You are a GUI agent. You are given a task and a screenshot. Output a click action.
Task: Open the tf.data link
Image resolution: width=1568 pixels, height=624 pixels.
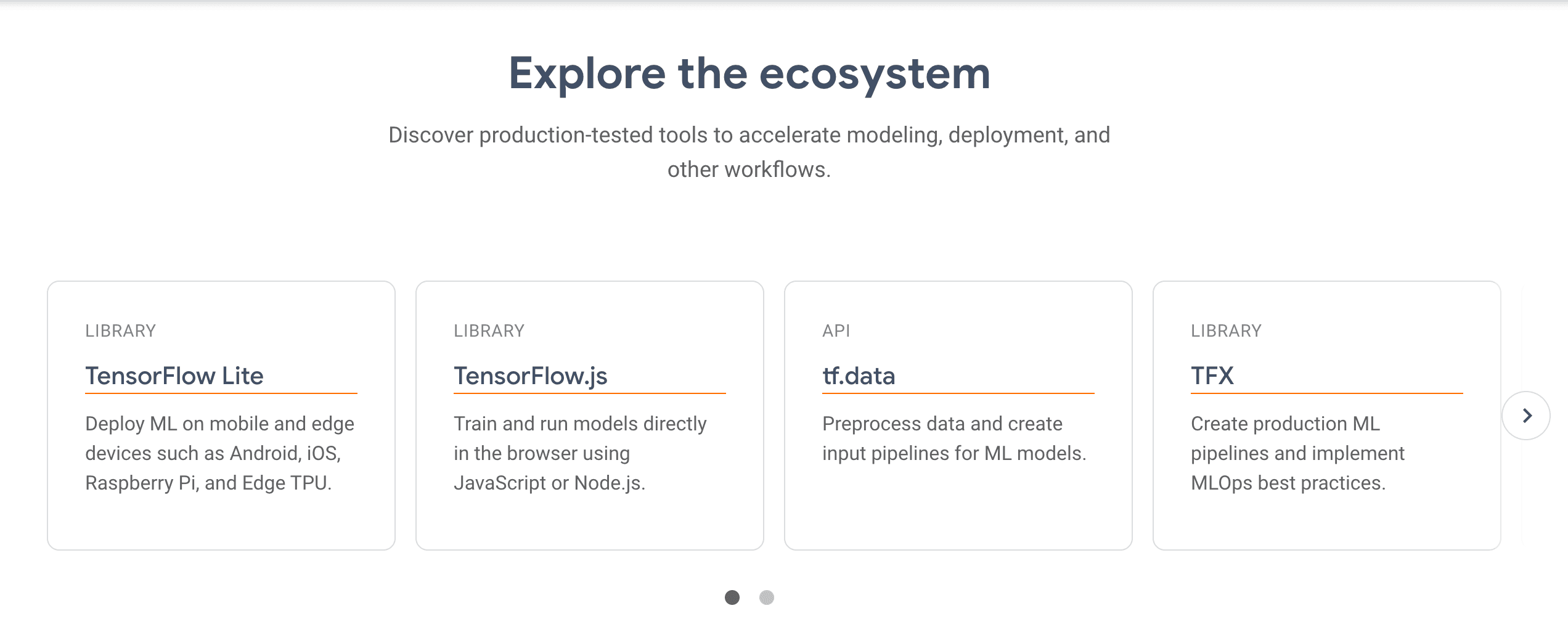(x=859, y=376)
